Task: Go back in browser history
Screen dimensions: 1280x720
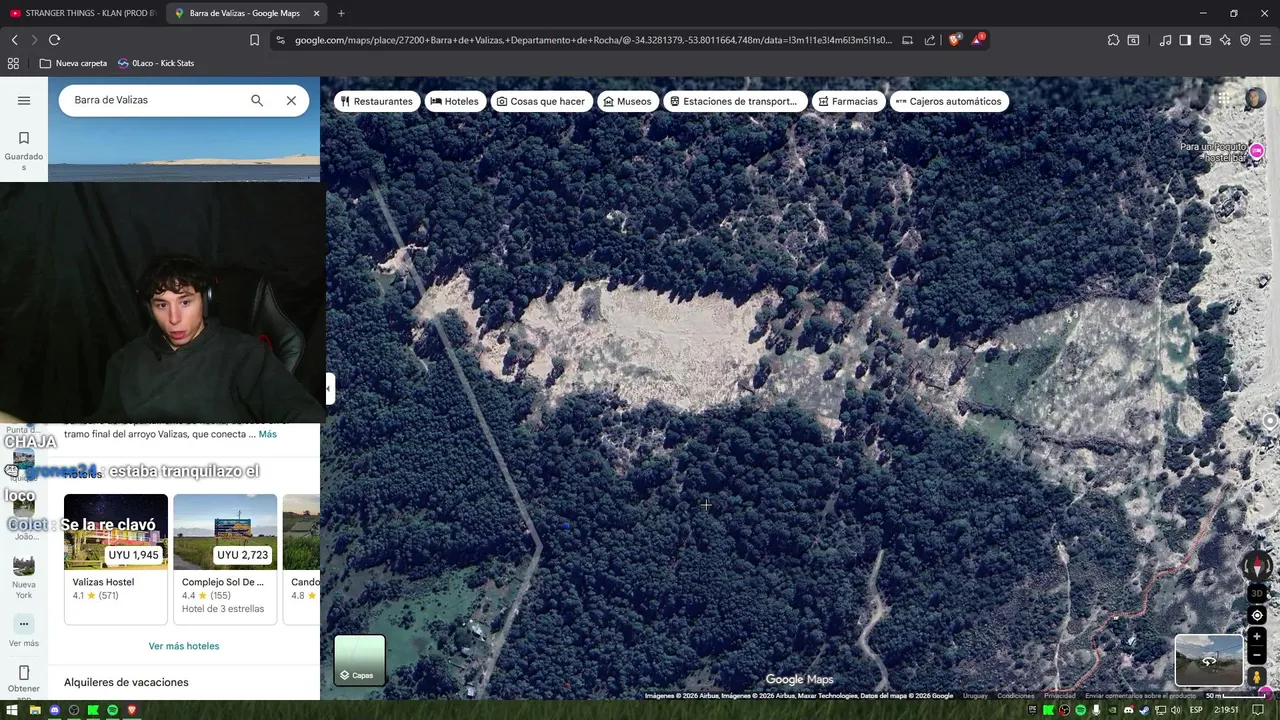Action: pyautogui.click(x=14, y=40)
